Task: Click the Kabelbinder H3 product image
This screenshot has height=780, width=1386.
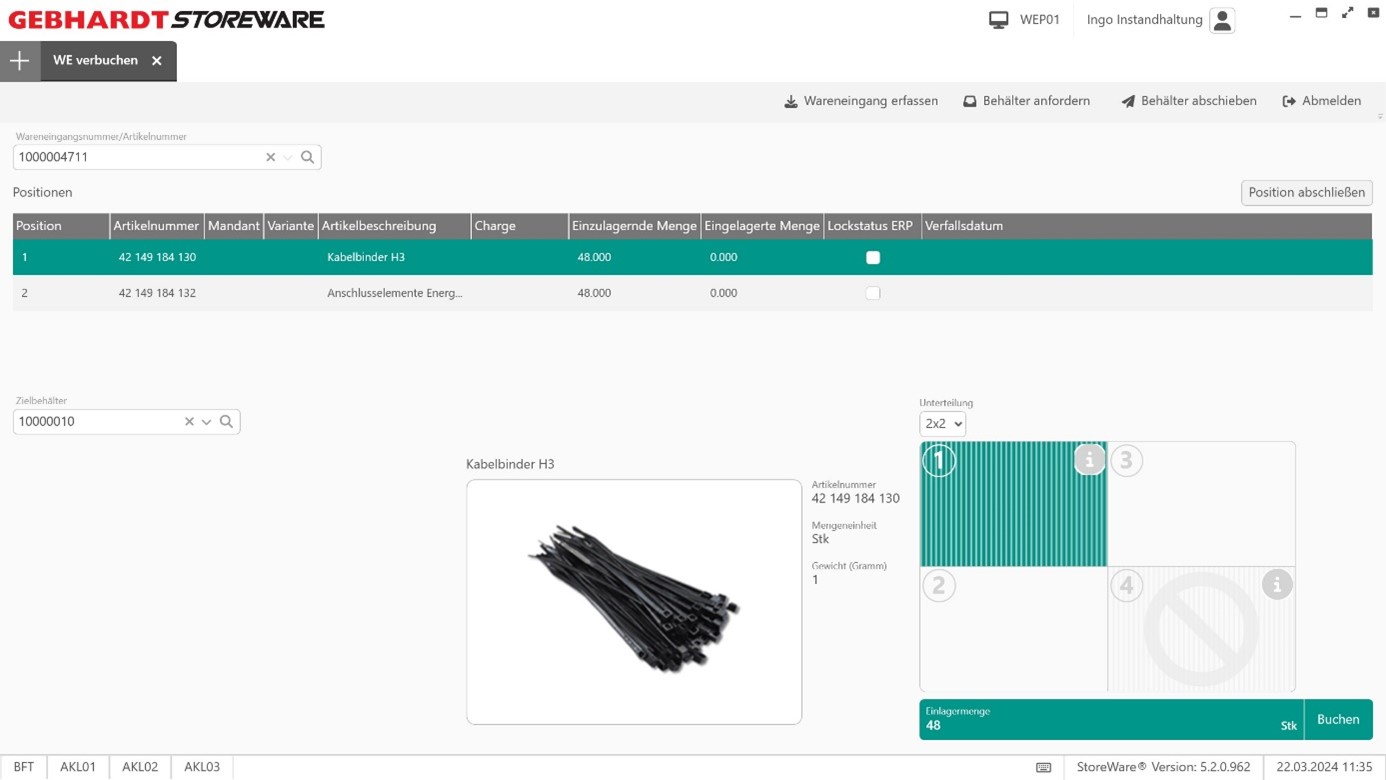Action: point(634,602)
